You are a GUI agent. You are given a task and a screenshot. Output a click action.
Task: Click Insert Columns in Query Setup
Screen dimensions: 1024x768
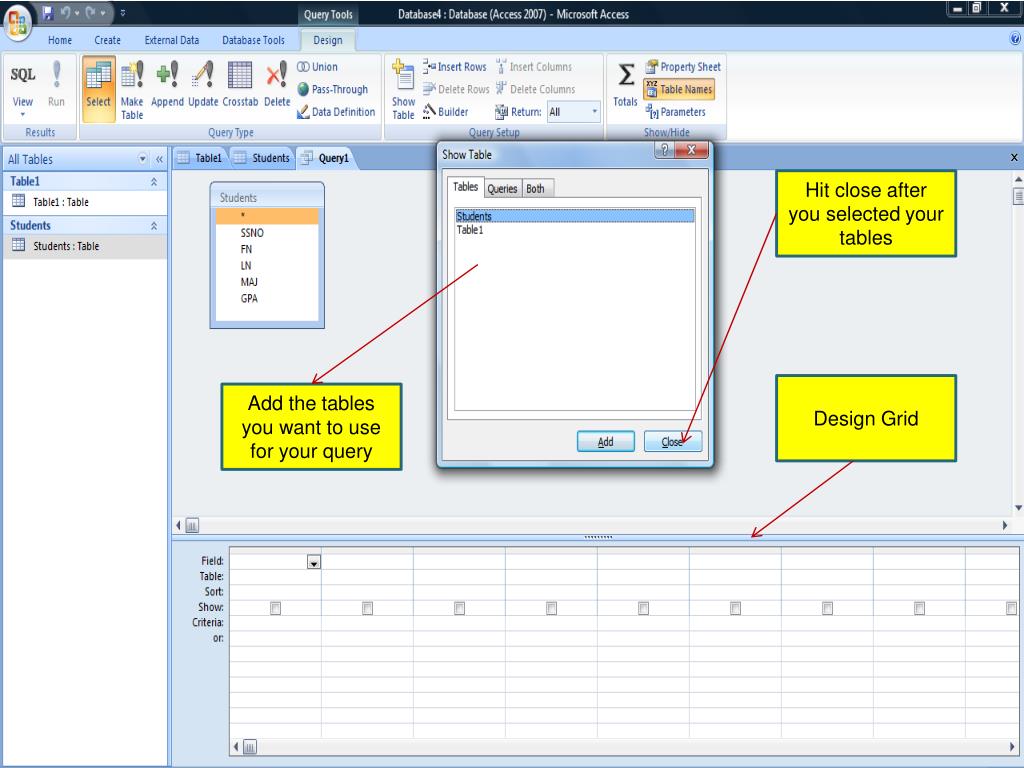pyautogui.click(x=534, y=67)
